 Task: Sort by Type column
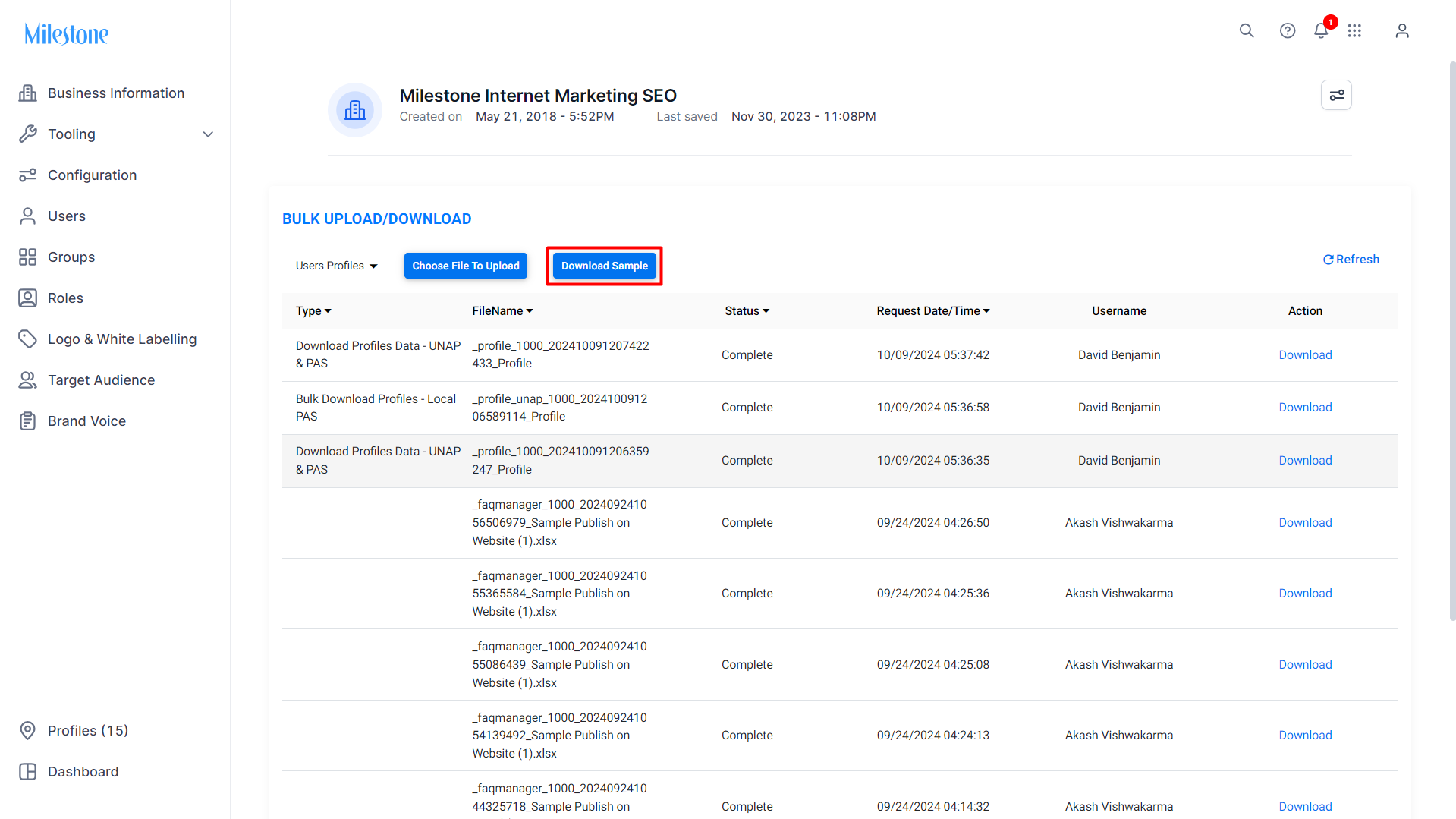(313, 311)
